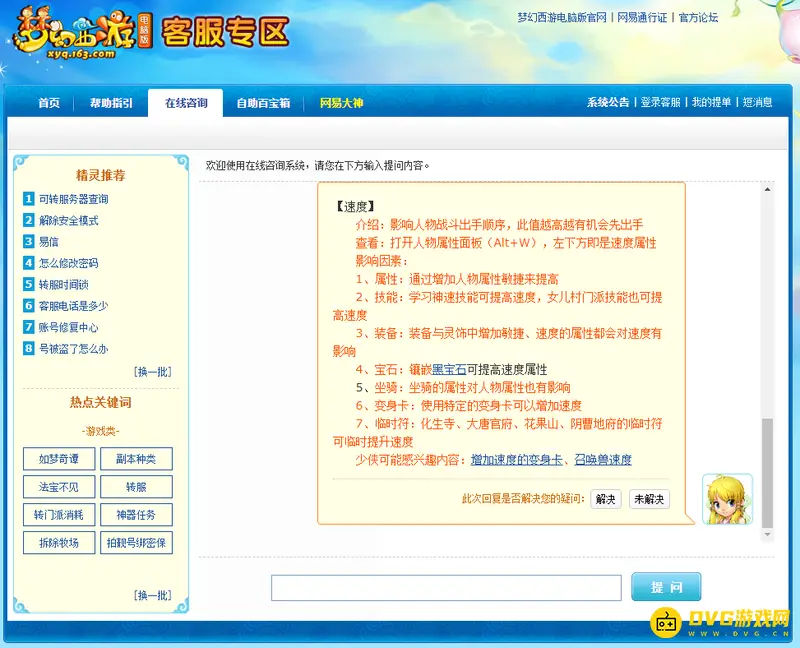Open 网易通行证 link
This screenshot has height=648, width=800.
[642, 18]
